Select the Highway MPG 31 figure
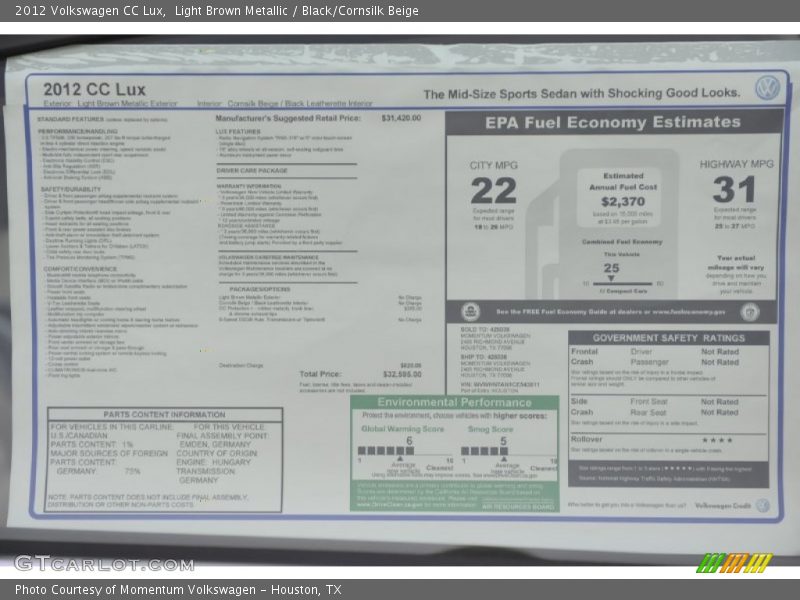The width and height of the screenshot is (800, 600). click(x=734, y=190)
